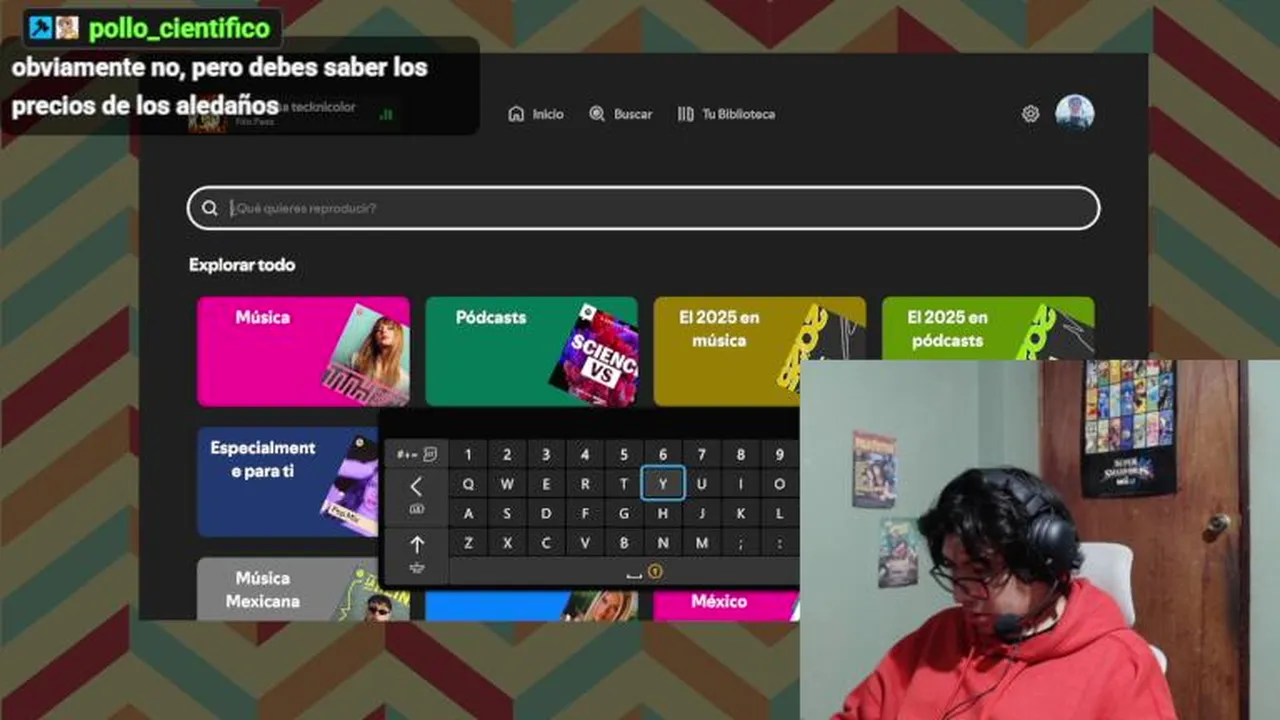Click the pollo_cientifico chat username

[x=180, y=28]
